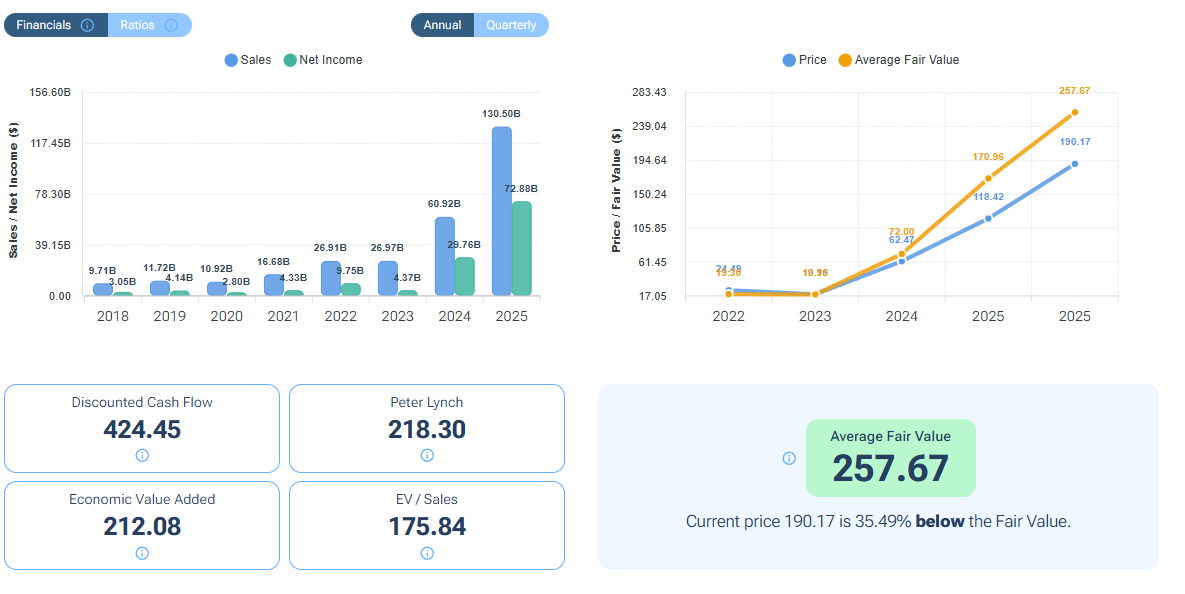Open Discounted Cash Flow info icon

pyautogui.click(x=142, y=456)
